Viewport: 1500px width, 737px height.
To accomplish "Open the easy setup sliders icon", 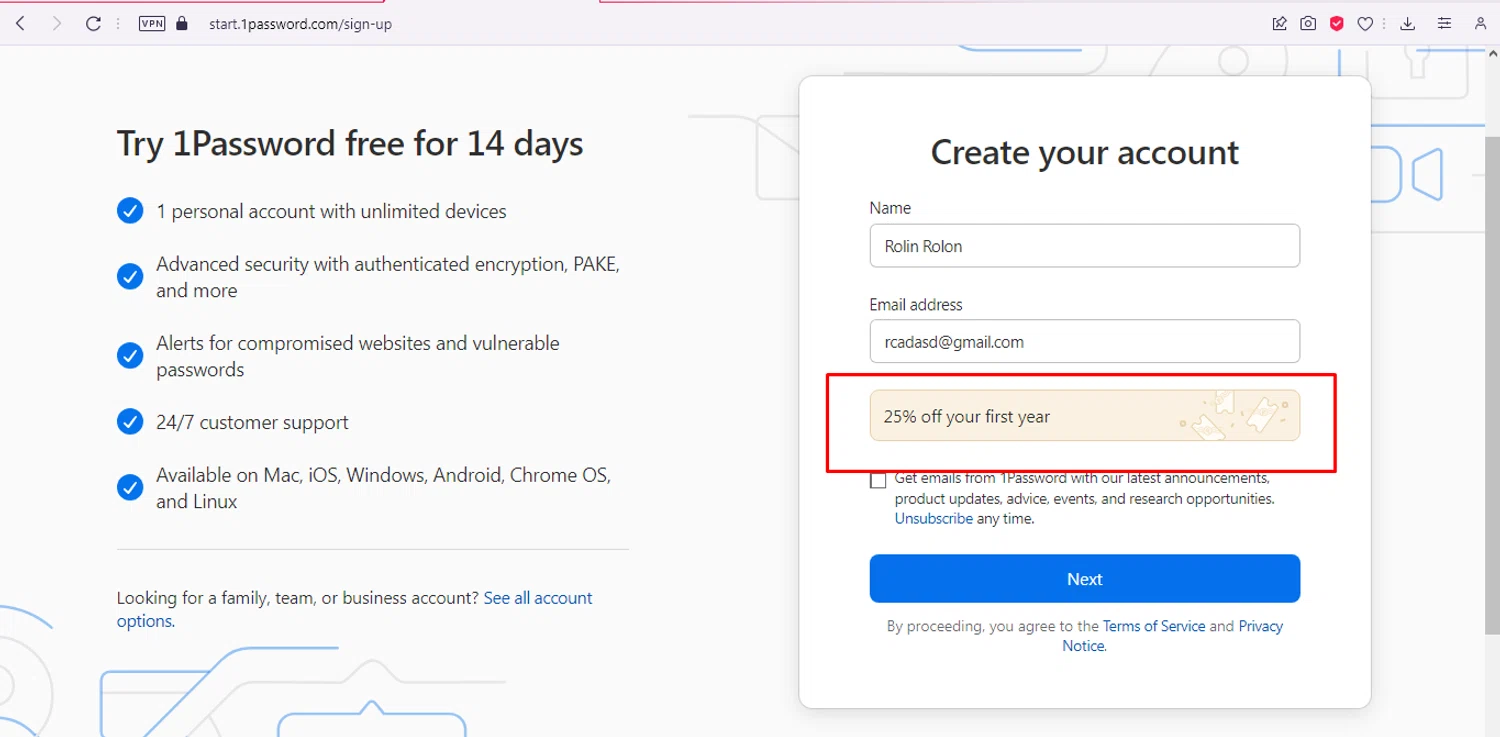I will 1444,24.
